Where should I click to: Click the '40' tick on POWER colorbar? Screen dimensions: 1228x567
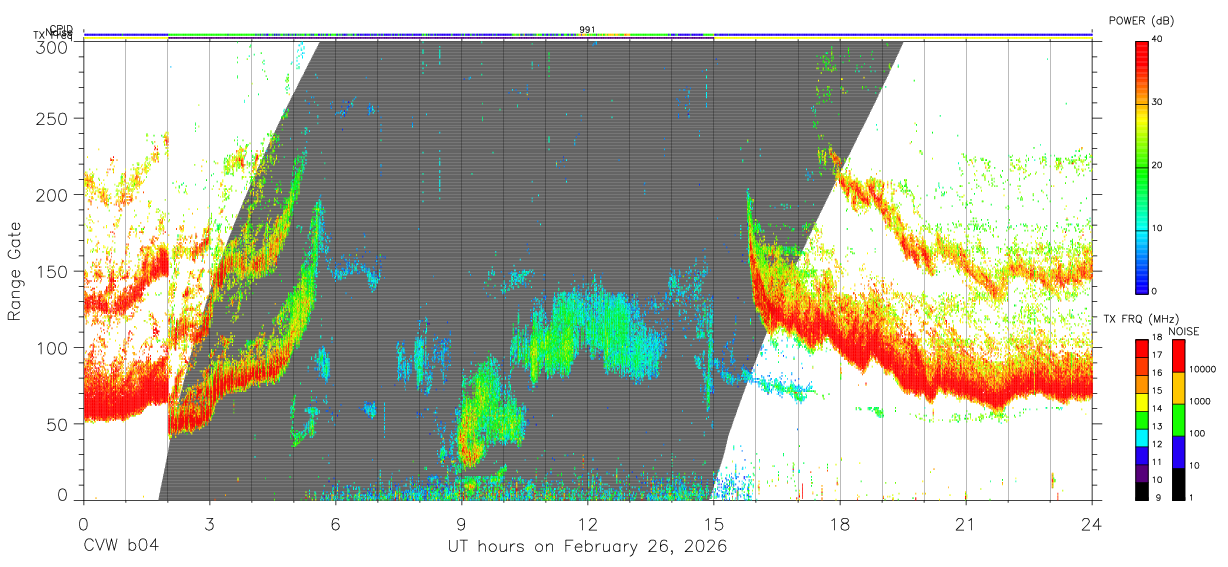coord(1156,39)
